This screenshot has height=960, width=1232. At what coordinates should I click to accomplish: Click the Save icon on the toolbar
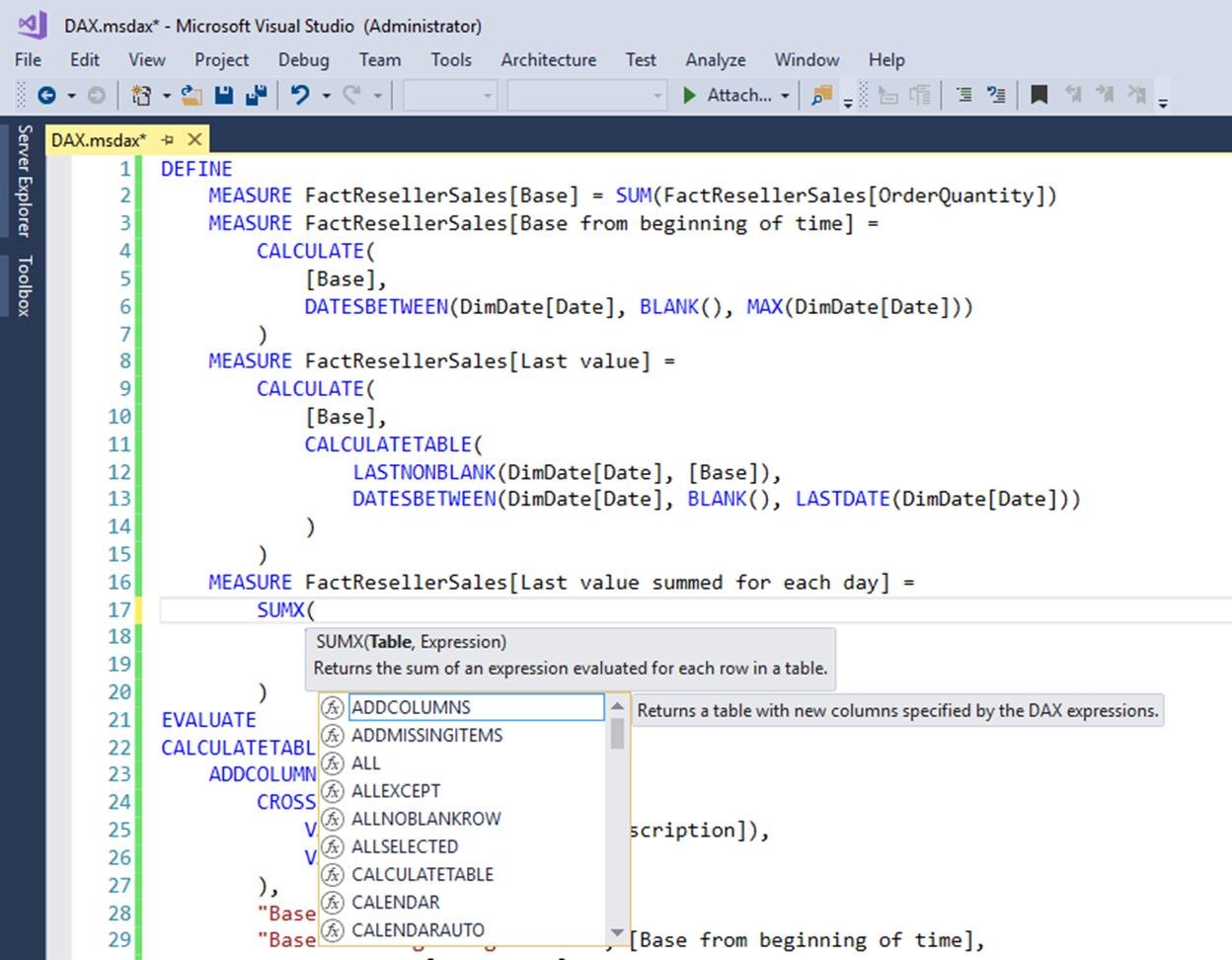224,96
